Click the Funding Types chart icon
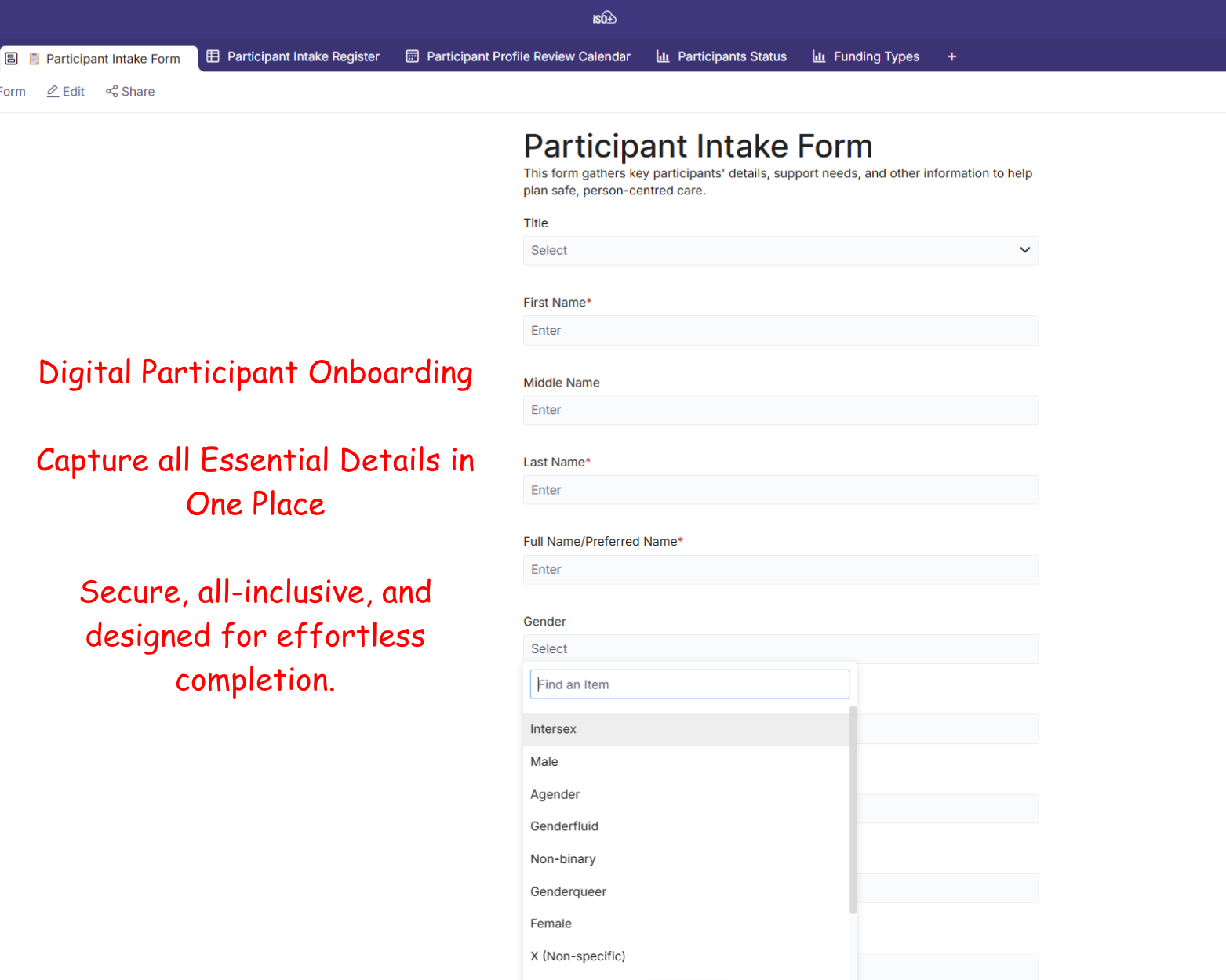Screen dimensions: 1226x980 point(819,56)
